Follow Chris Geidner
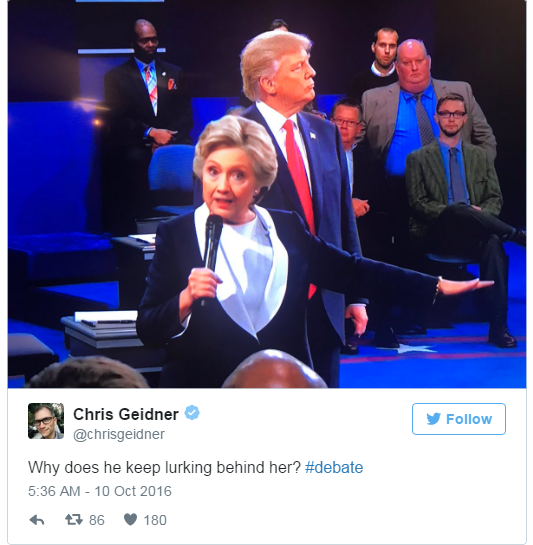The height and width of the screenshot is (545, 533). point(459,419)
